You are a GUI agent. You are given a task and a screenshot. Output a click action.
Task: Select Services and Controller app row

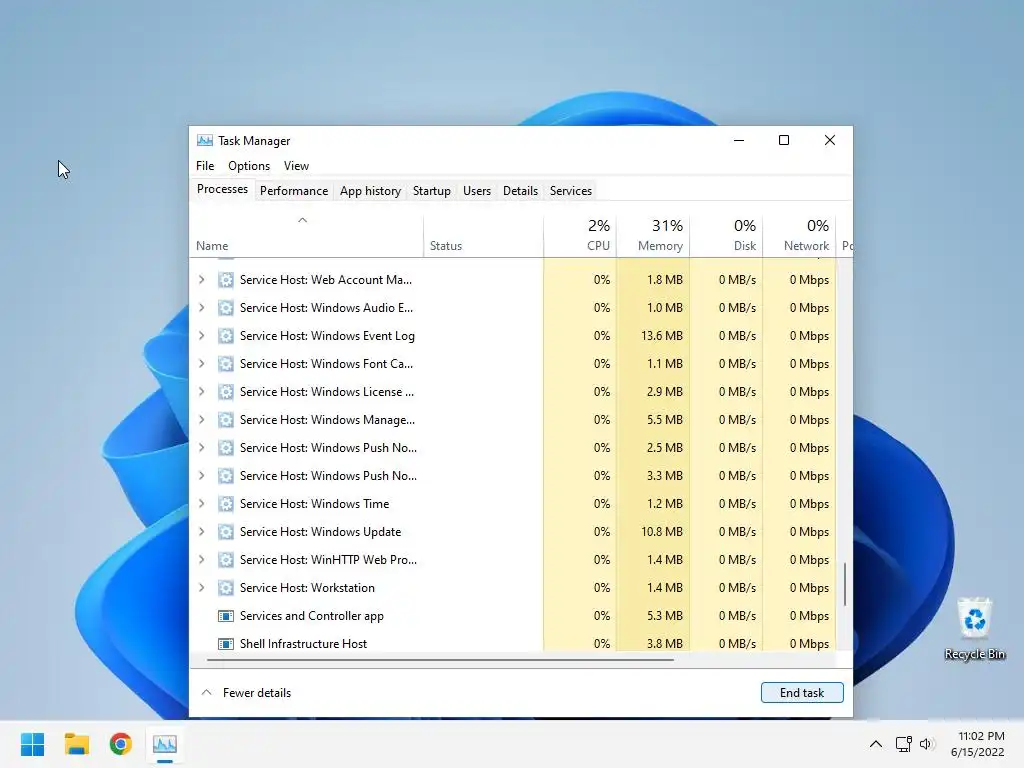pos(513,616)
